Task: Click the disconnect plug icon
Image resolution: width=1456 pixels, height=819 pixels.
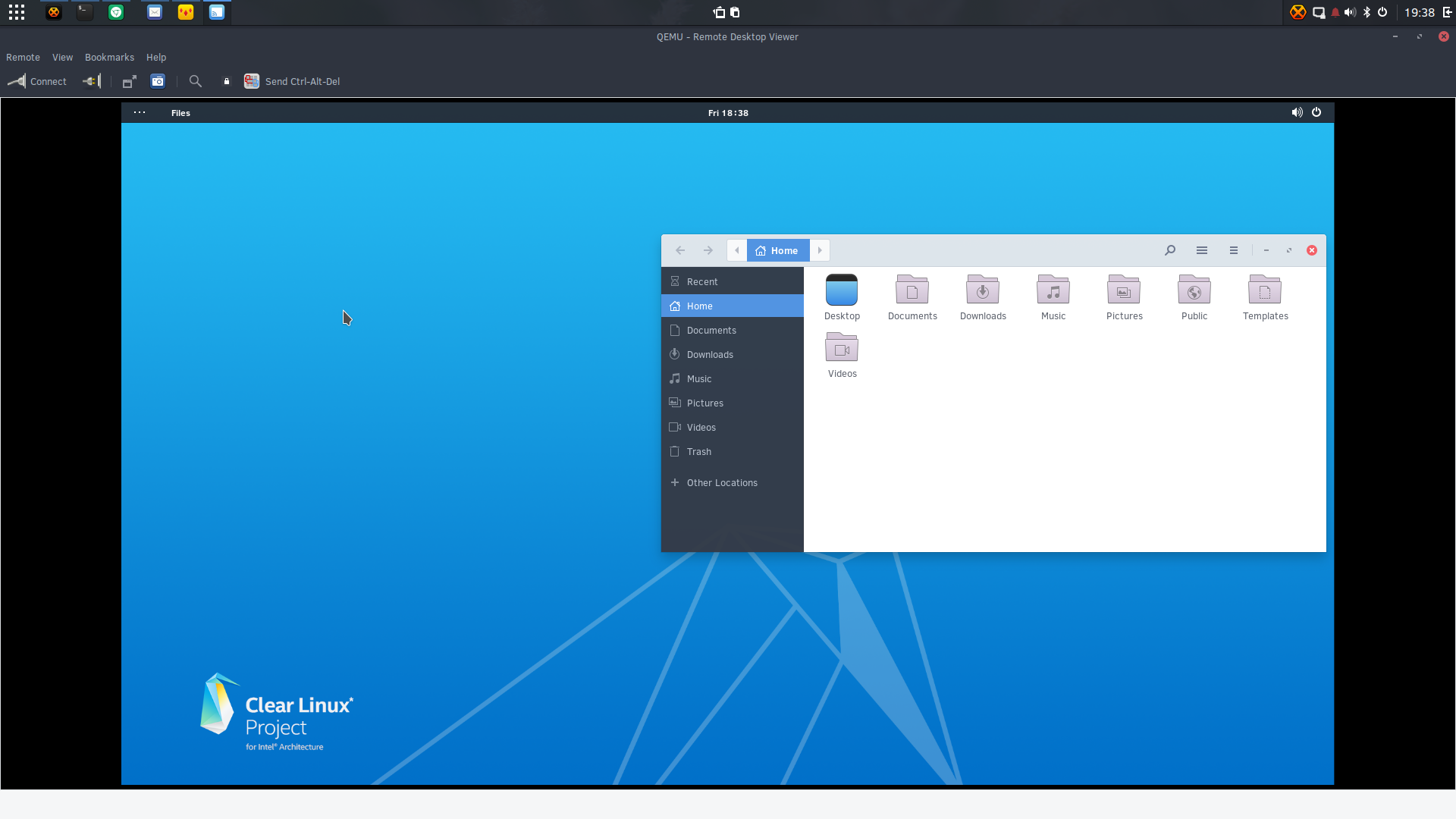Action: [92, 81]
